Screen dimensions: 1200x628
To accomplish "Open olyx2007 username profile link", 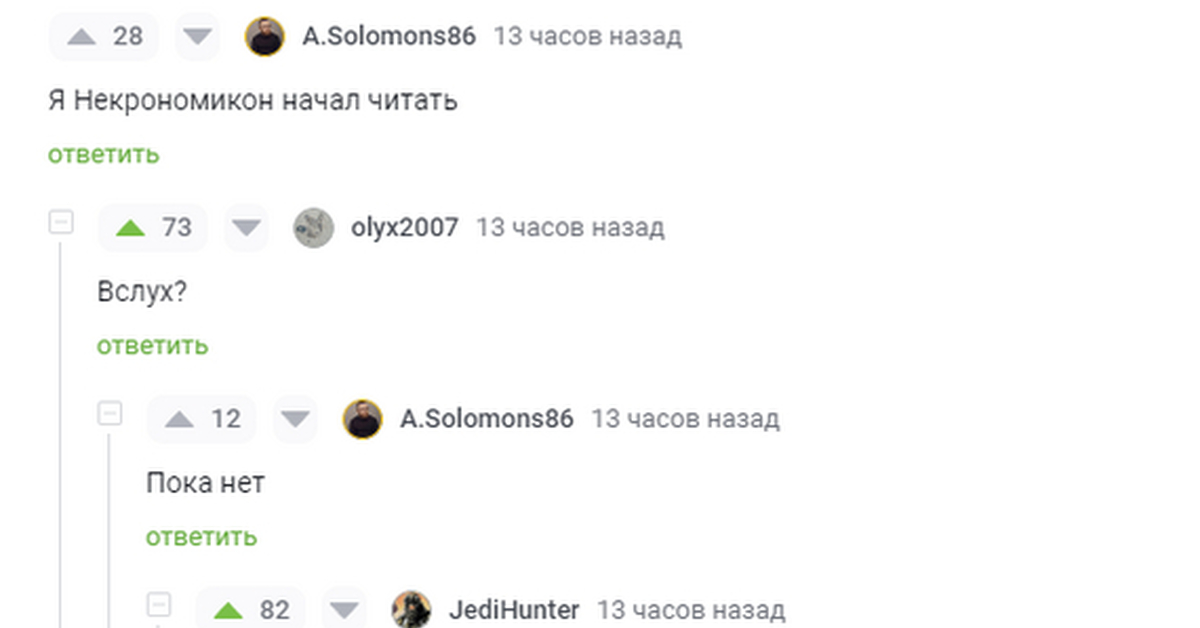I will (405, 228).
